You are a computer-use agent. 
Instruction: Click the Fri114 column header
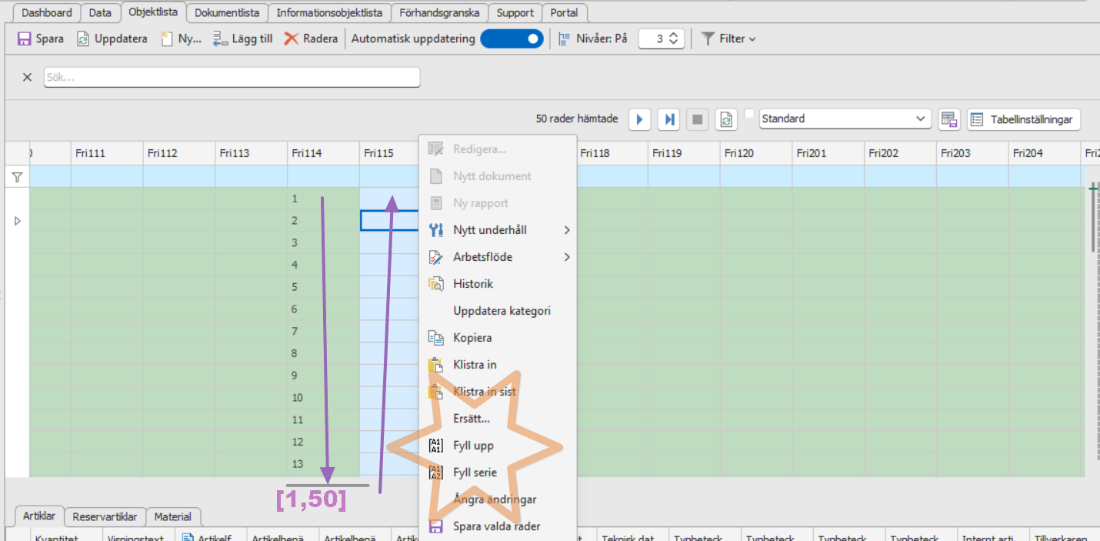pyautogui.click(x=323, y=153)
